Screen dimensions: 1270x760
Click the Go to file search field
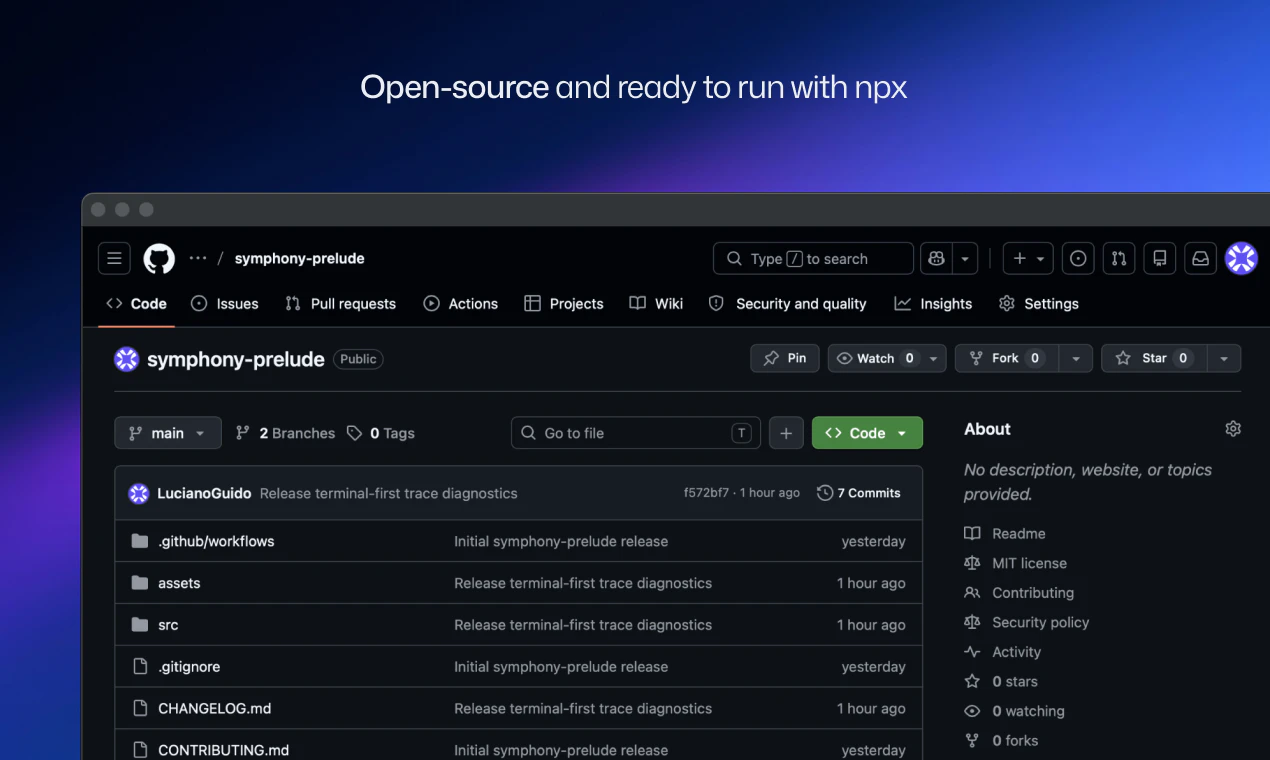point(636,433)
